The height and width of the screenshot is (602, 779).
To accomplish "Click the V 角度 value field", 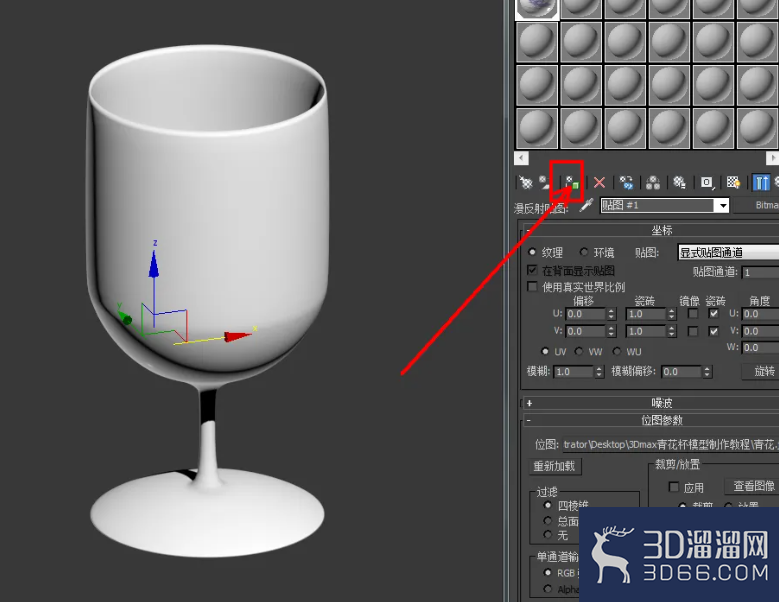I will click(x=760, y=331).
